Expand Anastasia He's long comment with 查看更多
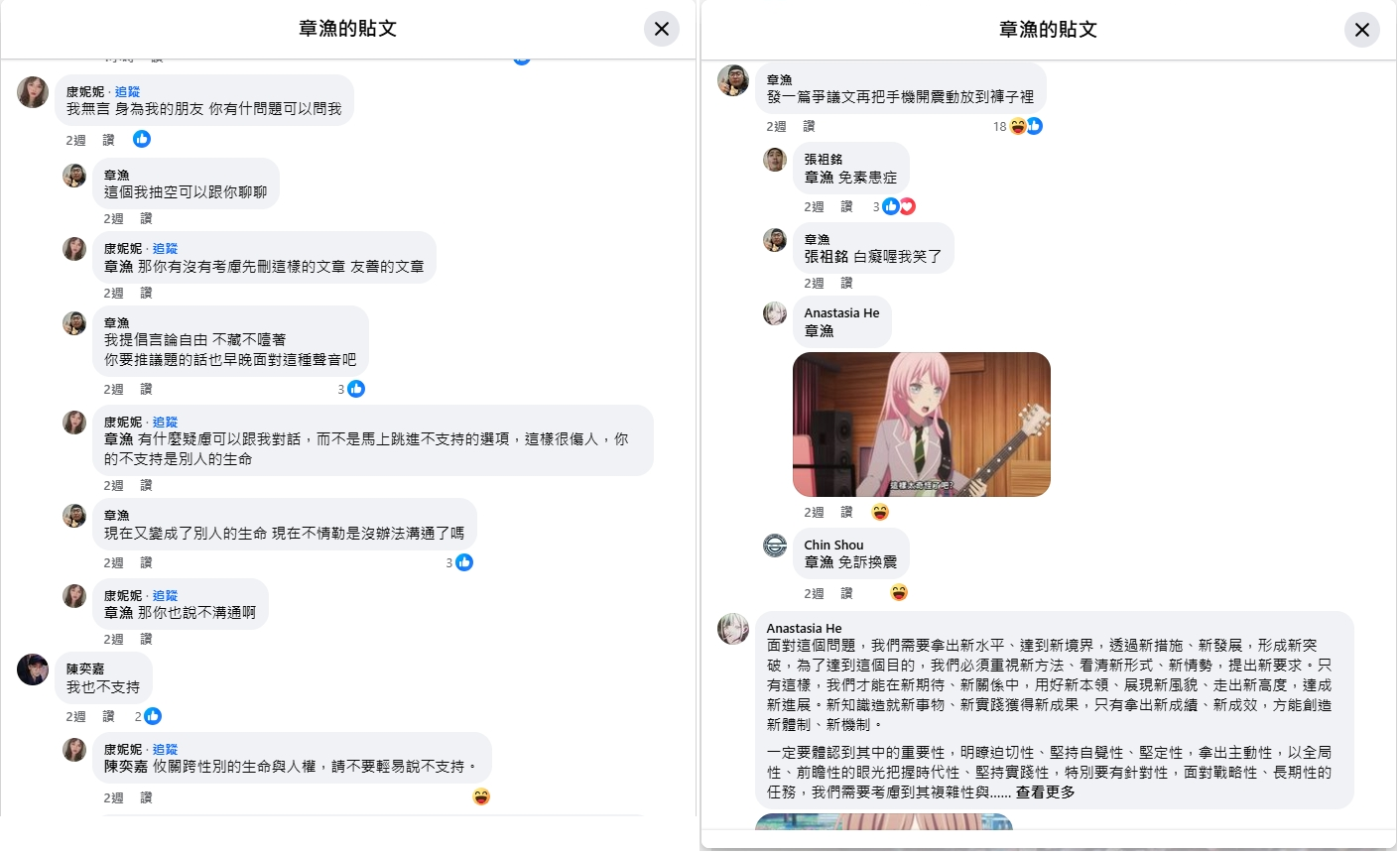 pos(1045,792)
